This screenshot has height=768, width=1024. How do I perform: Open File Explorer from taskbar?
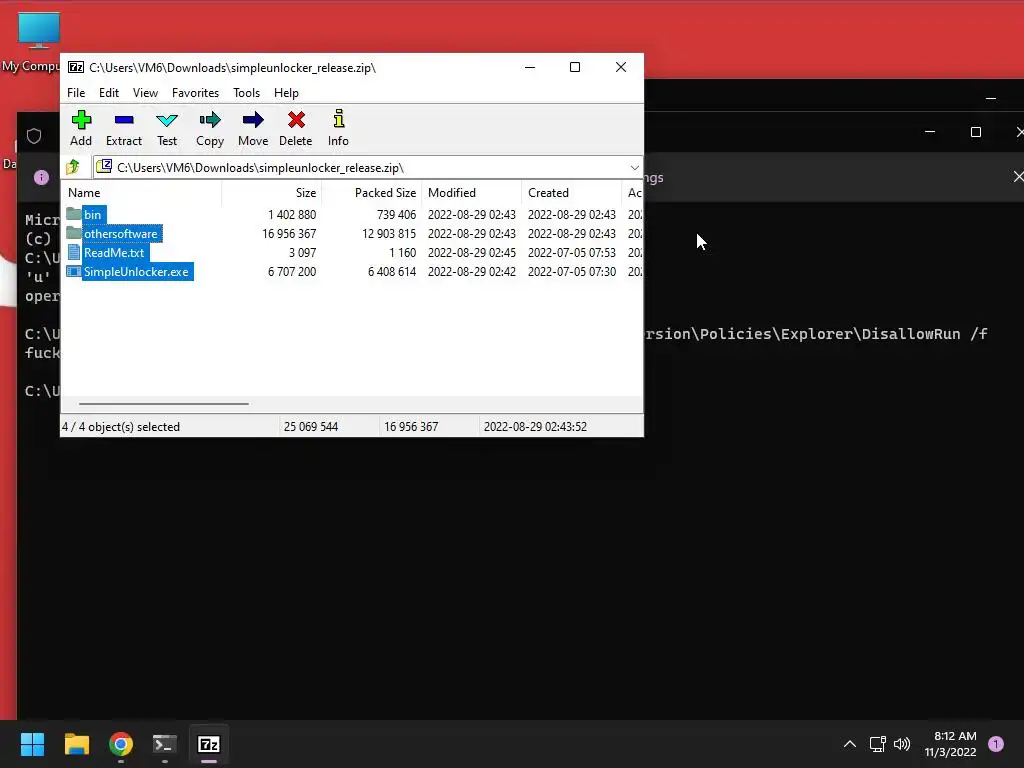[x=76, y=744]
